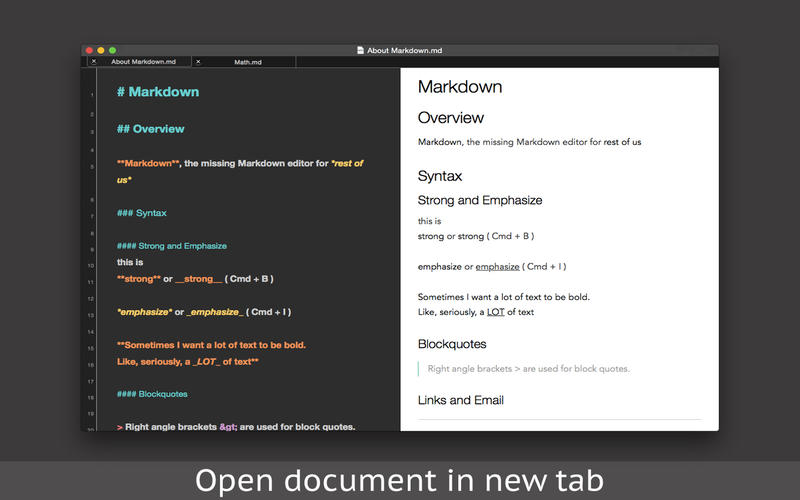Screen dimensions: 800x500
Task: Click '( Cmd + B )' in editor
Action: pos(249,279)
